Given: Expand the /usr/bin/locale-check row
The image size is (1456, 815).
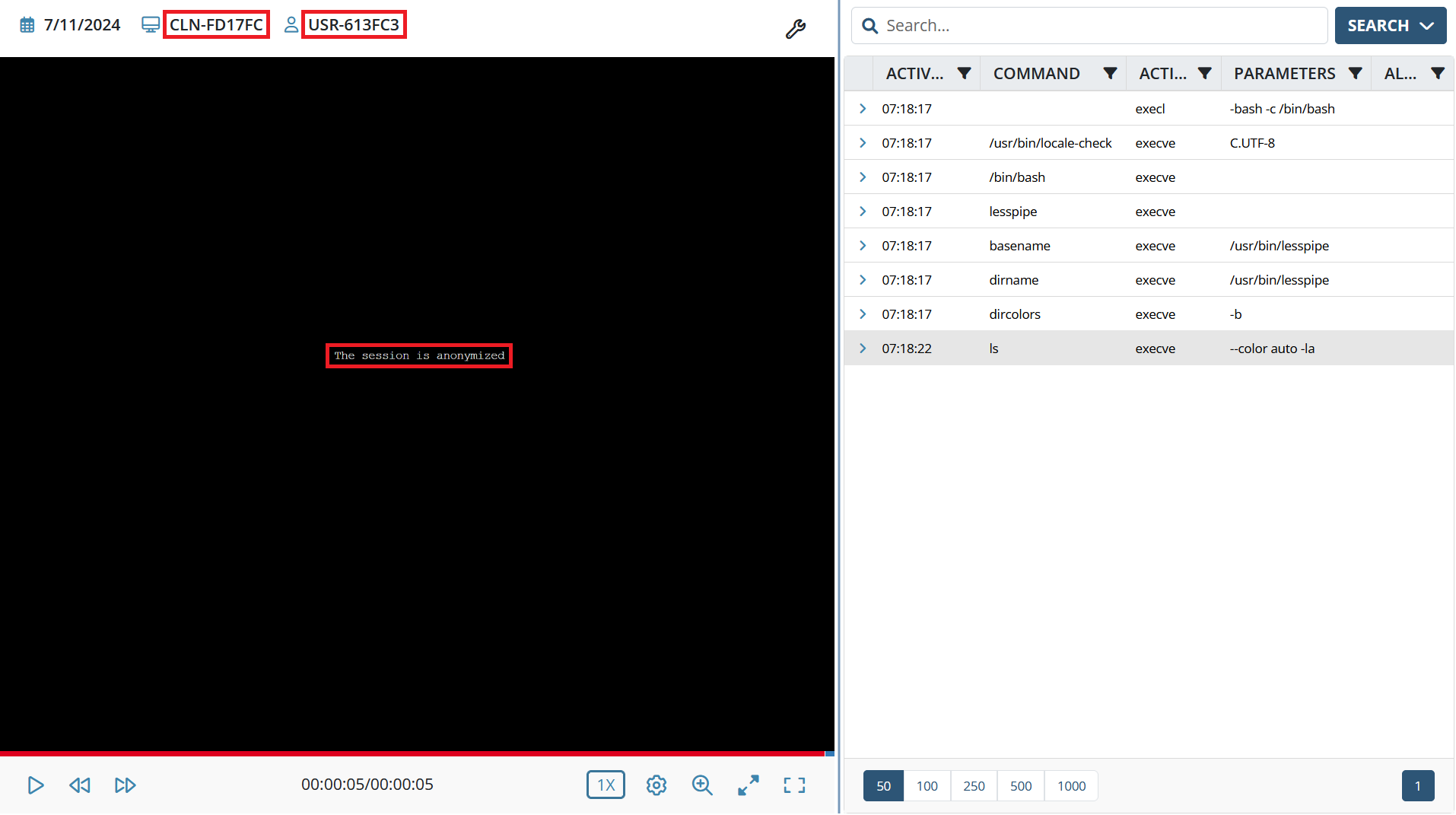Looking at the screenshot, I should click(863, 143).
